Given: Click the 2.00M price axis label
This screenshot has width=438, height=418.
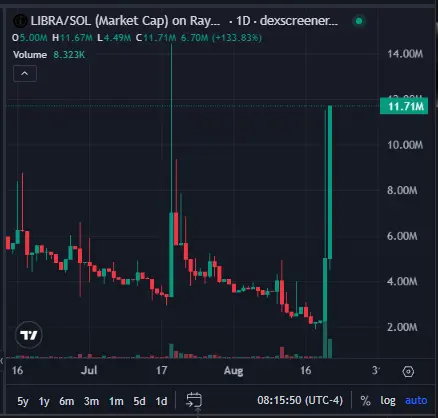Looking at the screenshot, I should coord(402,327).
